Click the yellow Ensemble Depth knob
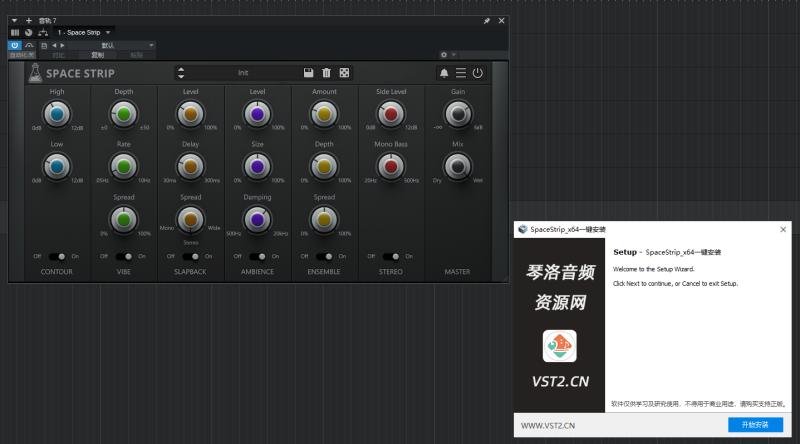 pyautogui.click(x=324, y=167)
